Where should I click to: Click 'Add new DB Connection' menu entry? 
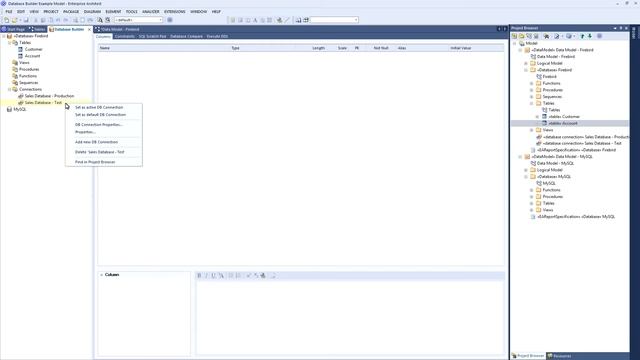click(96, 142)
